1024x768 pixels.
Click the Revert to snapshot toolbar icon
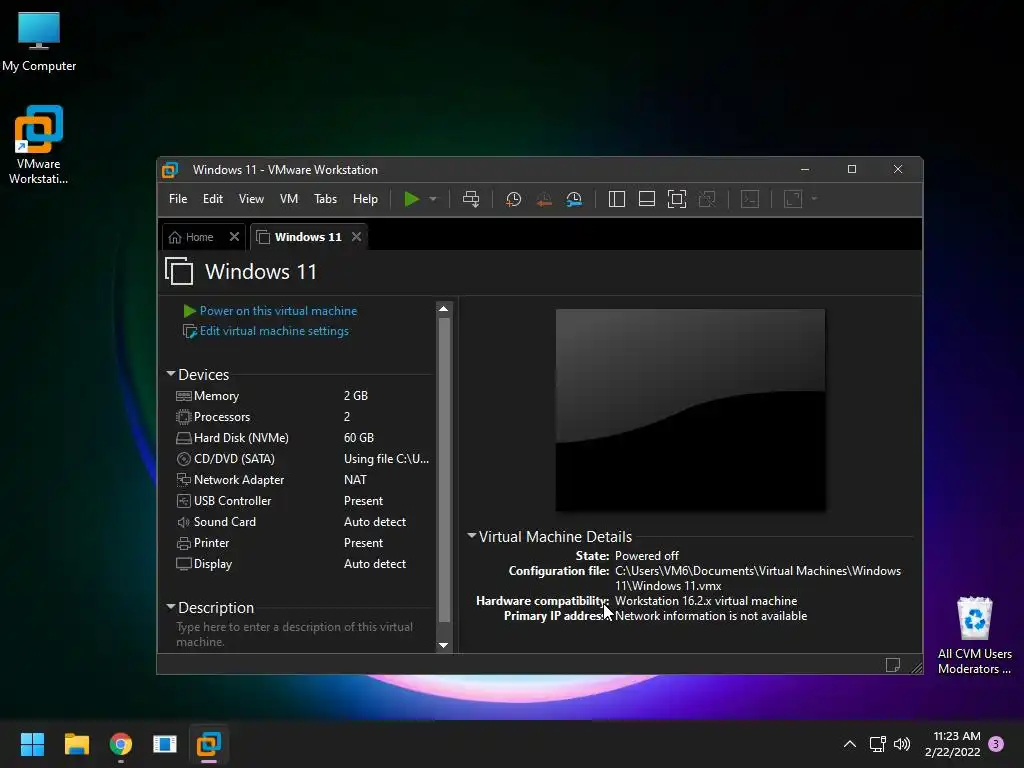point(543,199)
